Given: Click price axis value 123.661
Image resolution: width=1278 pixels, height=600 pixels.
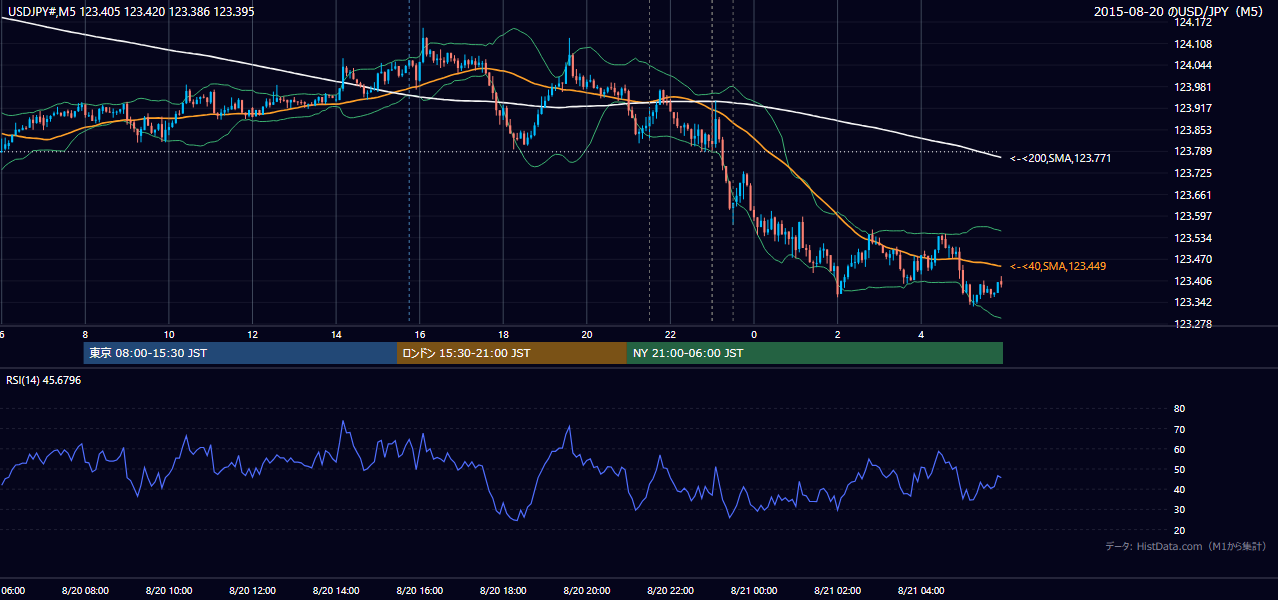Looking at the screenshot, I should [1195, 195].
